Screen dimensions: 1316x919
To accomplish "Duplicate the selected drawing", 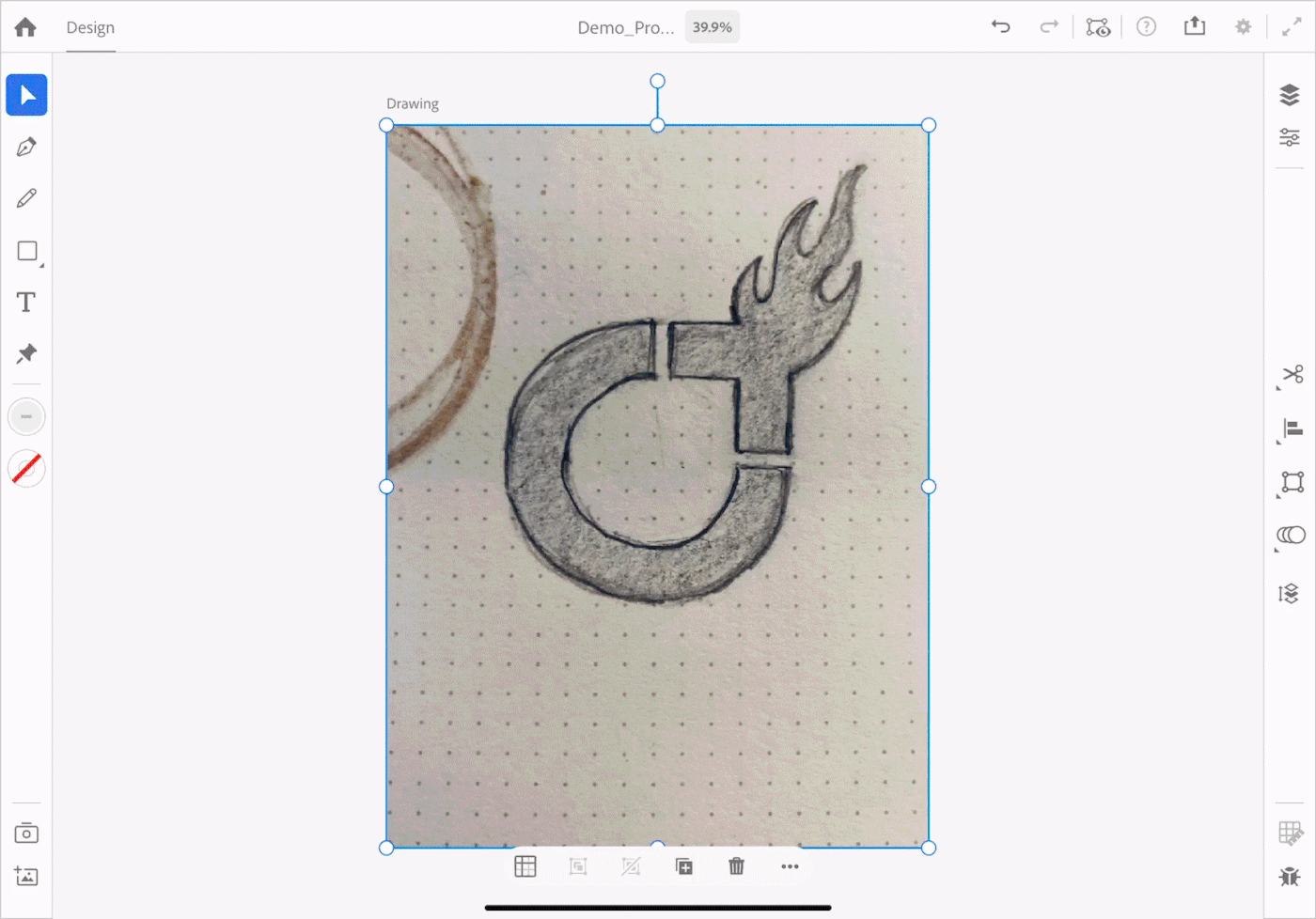I will 684,866.
